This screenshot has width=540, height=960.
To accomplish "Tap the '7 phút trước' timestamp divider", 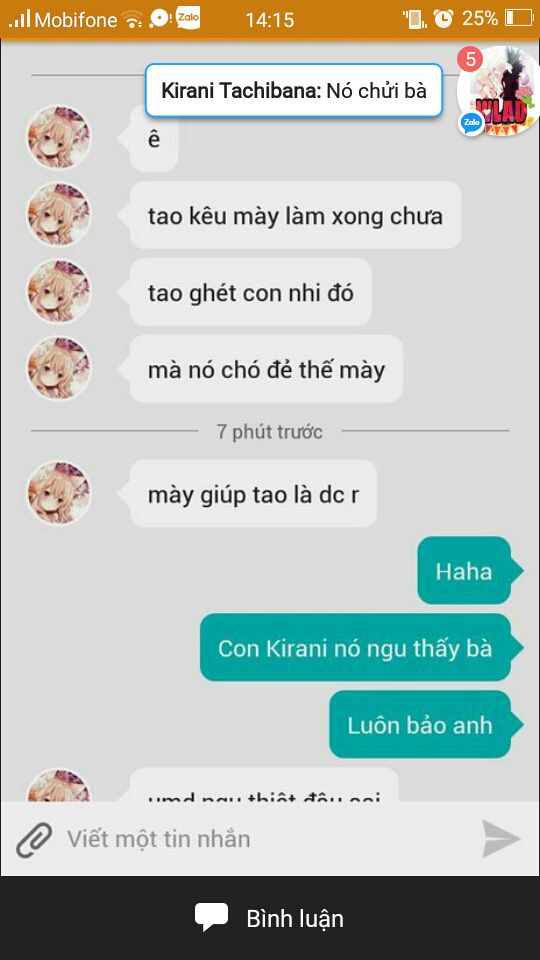I will [x=269, y=432].
